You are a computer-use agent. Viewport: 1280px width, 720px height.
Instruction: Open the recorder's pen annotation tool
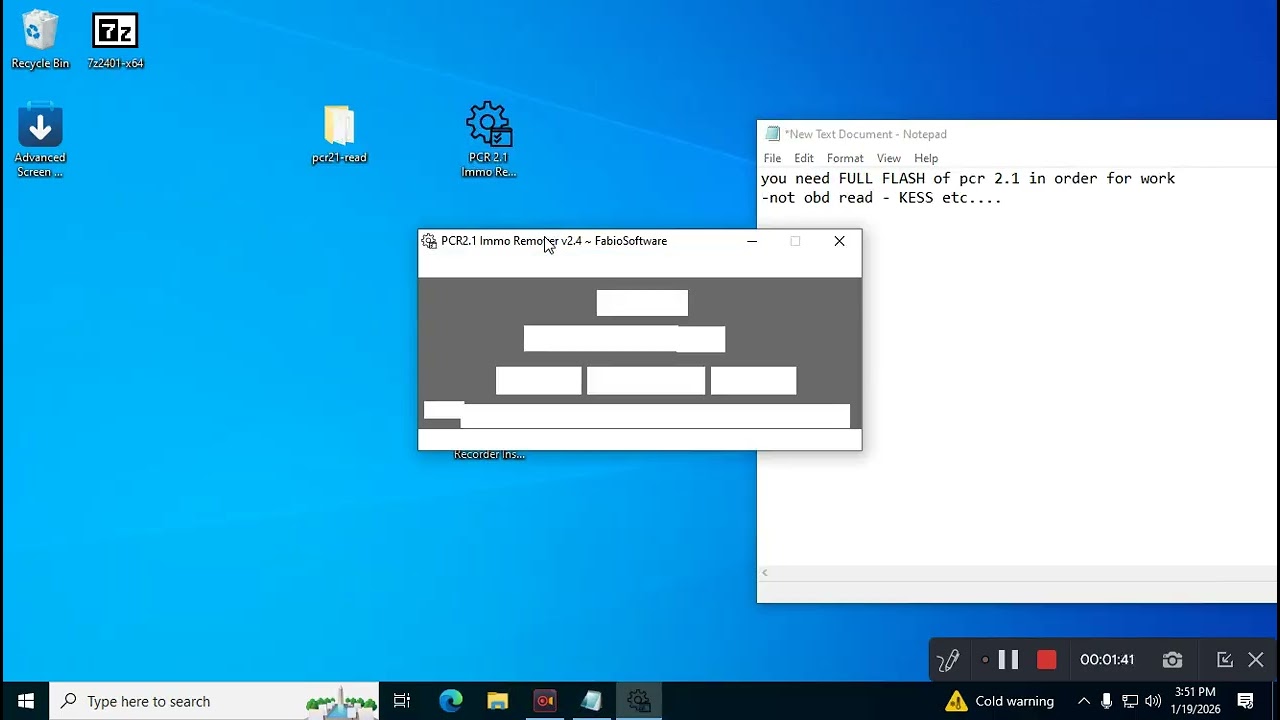[948, 660]
